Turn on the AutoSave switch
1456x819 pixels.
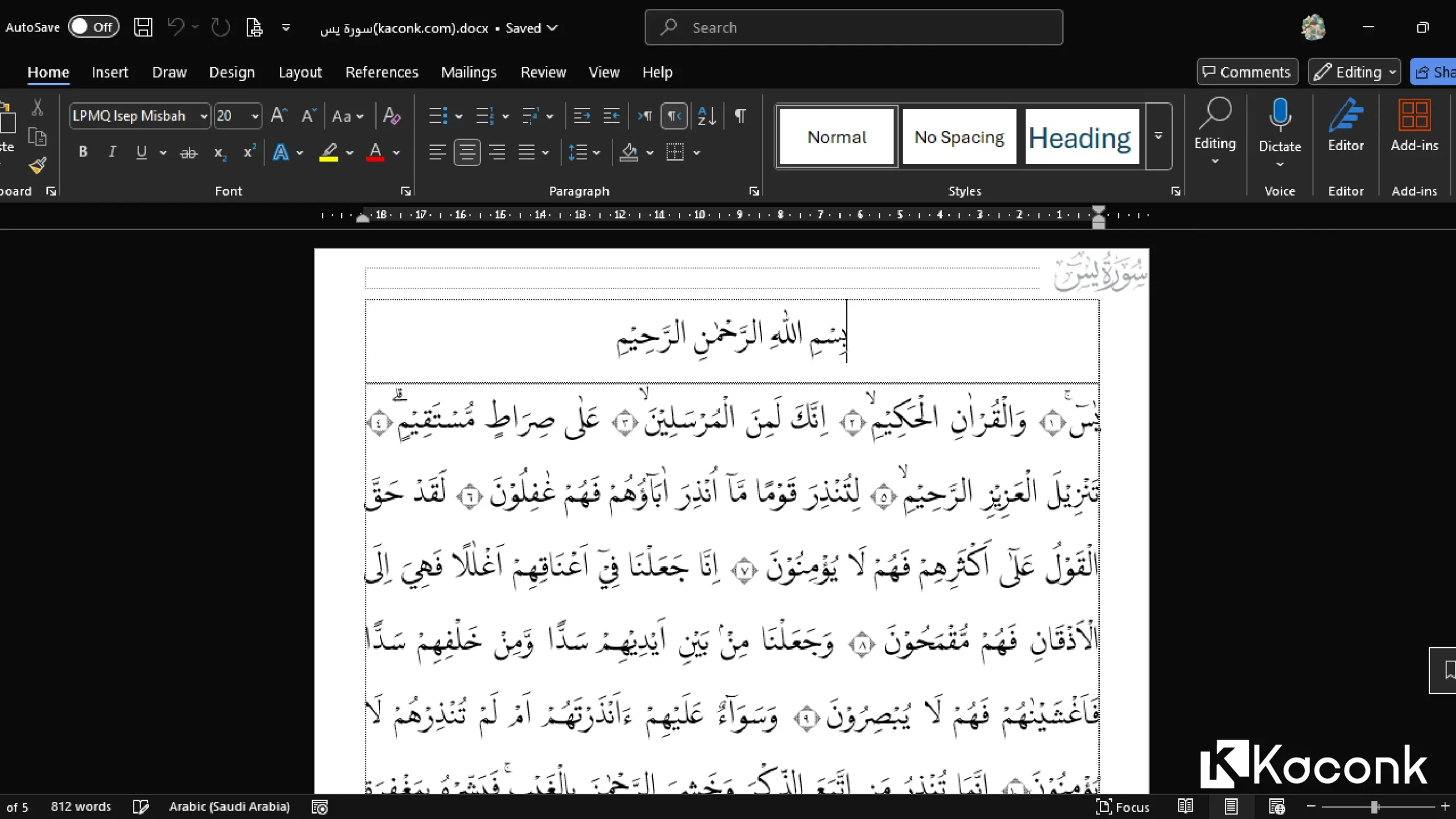coord(94,27)
